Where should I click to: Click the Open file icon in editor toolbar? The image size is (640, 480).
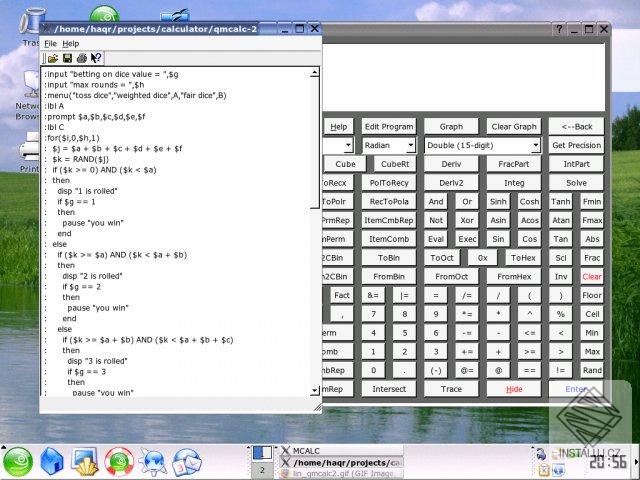coord(53,58)
